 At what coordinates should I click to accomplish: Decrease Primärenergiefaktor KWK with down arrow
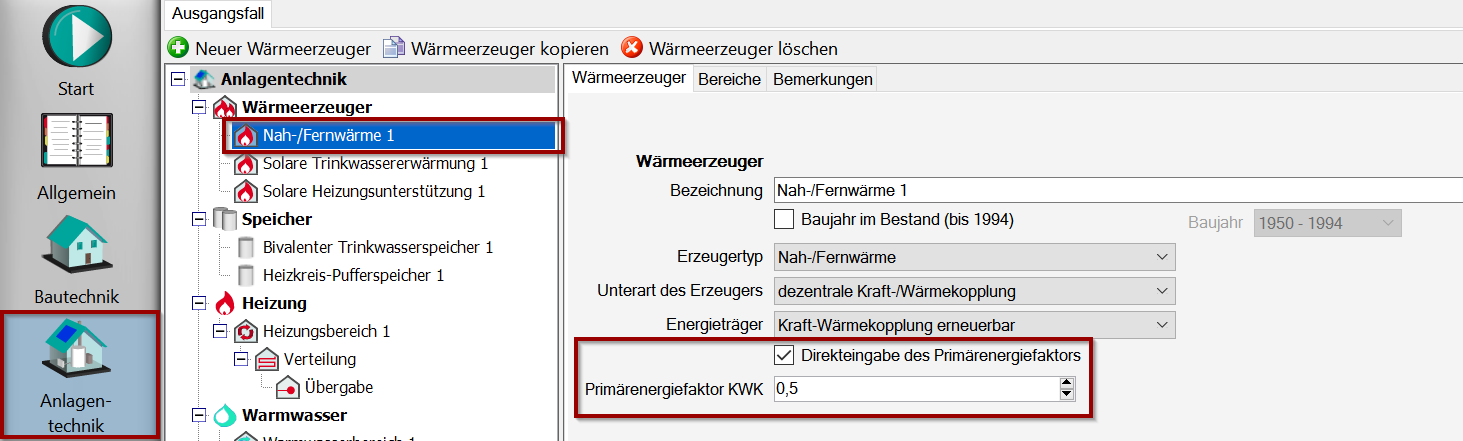pyautogui.click(x=1067, y=395)
